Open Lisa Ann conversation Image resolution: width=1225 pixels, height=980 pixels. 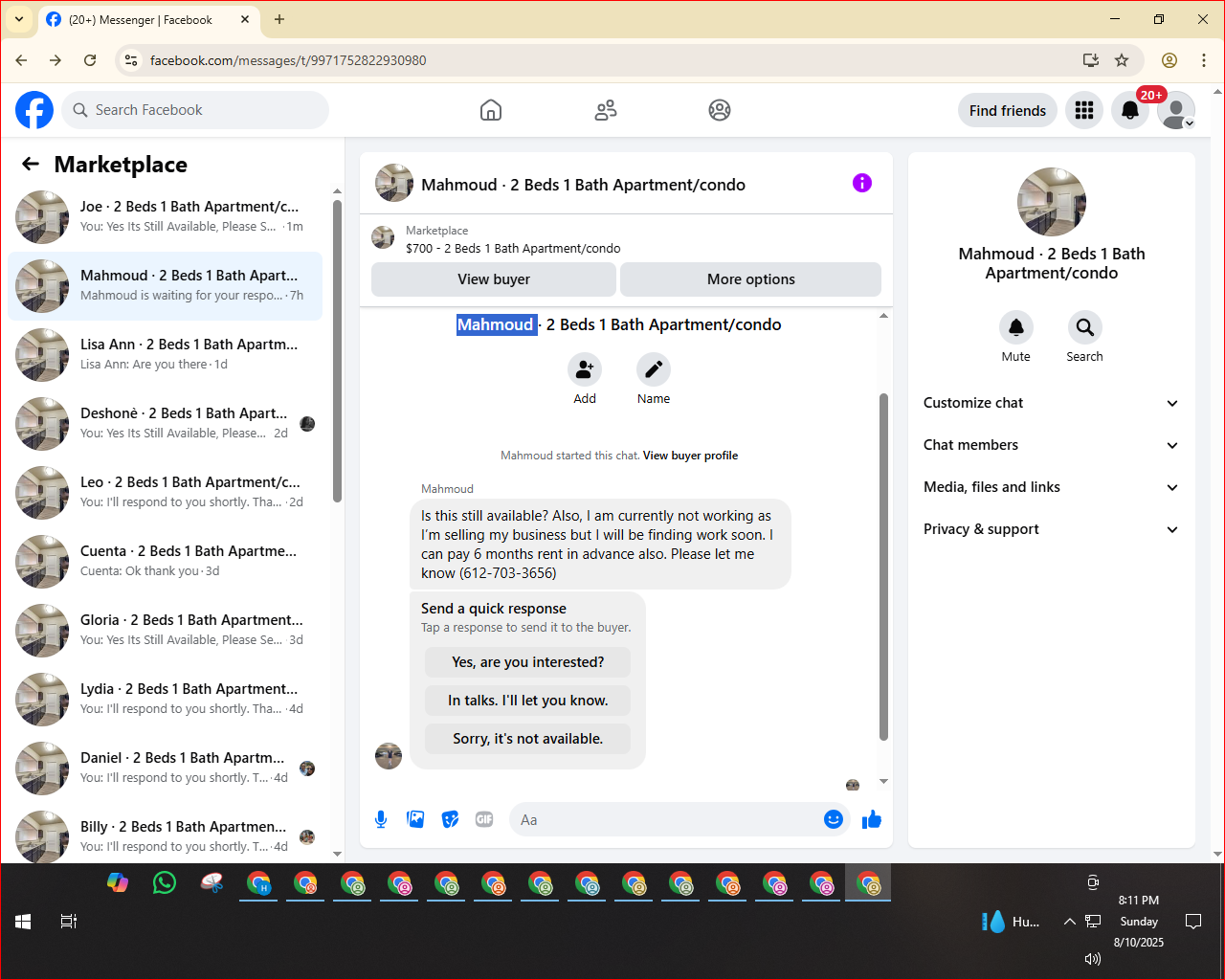[x=165, y=355]
